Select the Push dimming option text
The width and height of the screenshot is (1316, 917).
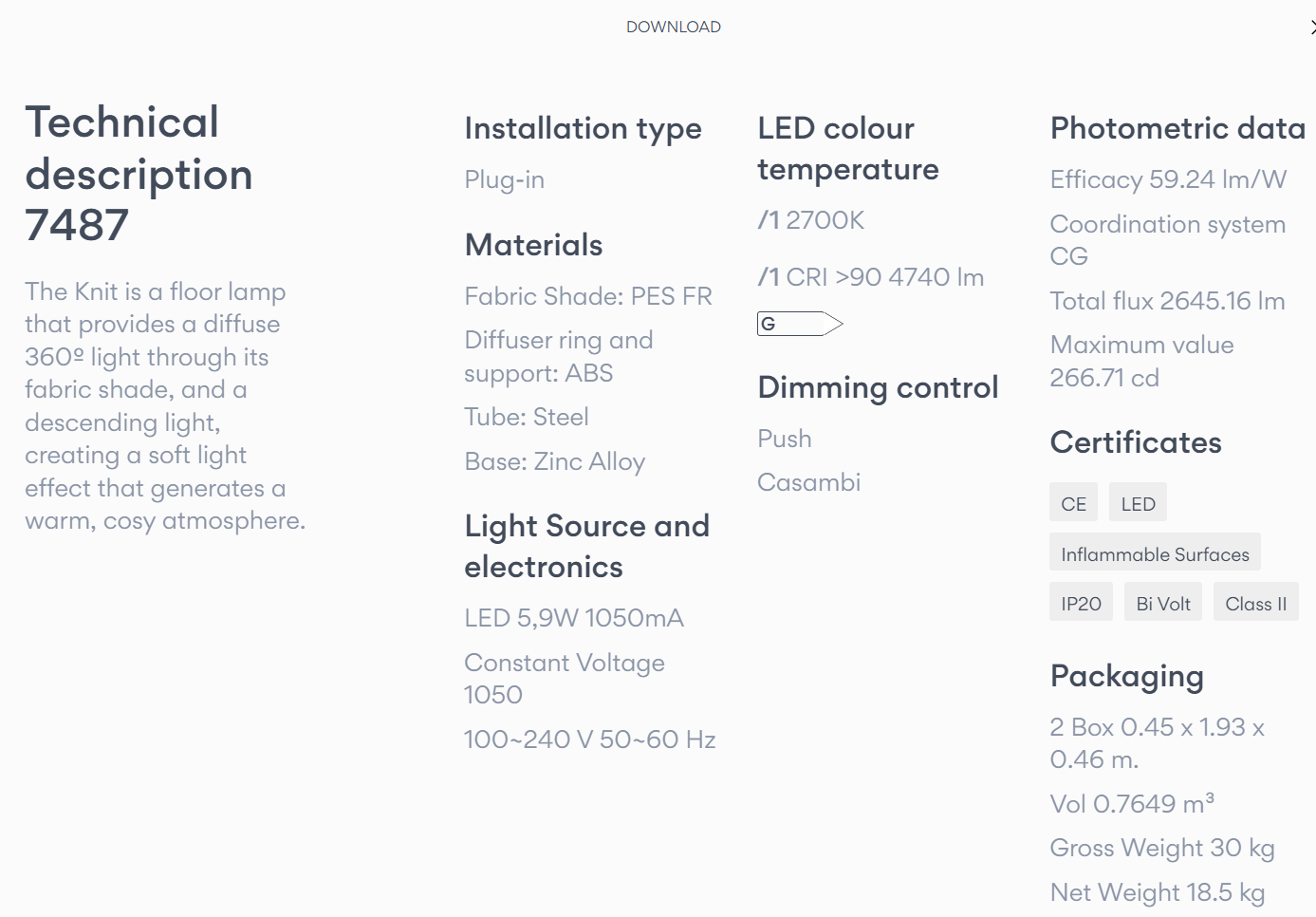pos(785,439)
